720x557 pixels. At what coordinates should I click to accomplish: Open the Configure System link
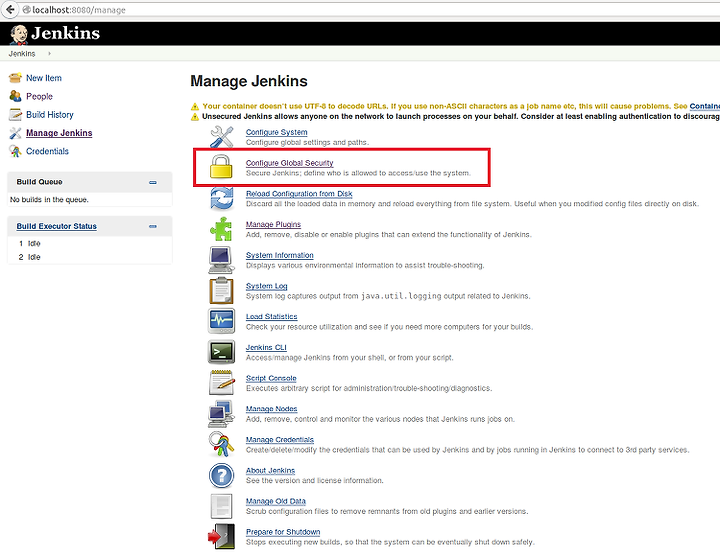pyautogui.click(x=276, y=132)
